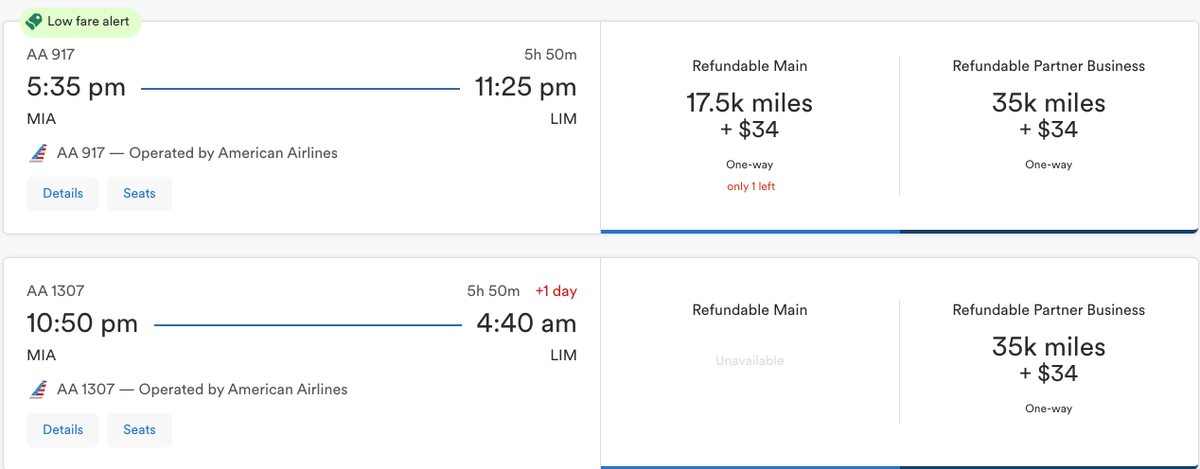View Seats for flight AA 1307
Screen dimensions: 1200x469
[139, 430]
